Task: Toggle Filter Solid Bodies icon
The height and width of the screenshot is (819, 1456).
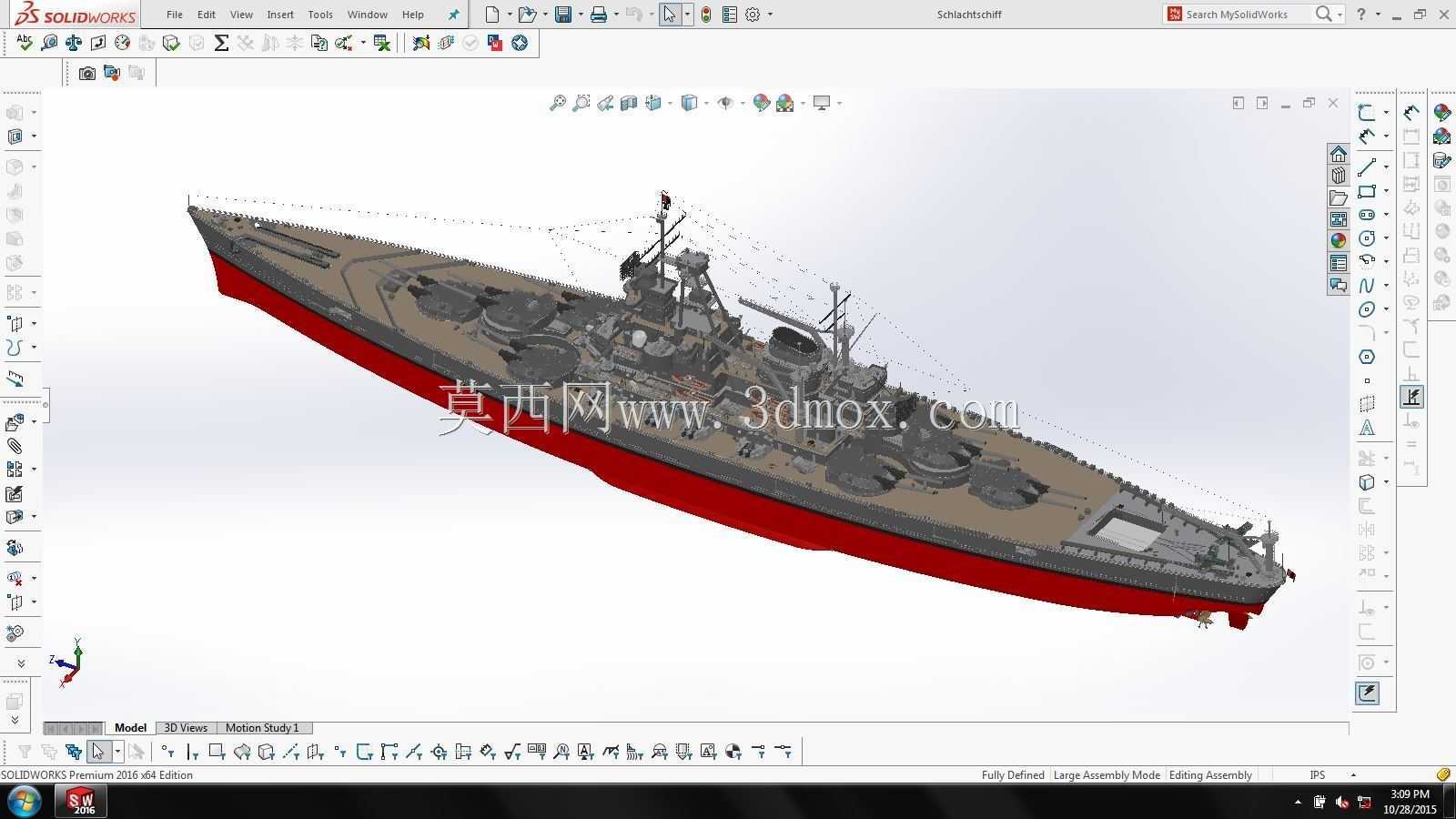Action: (266, 752)
